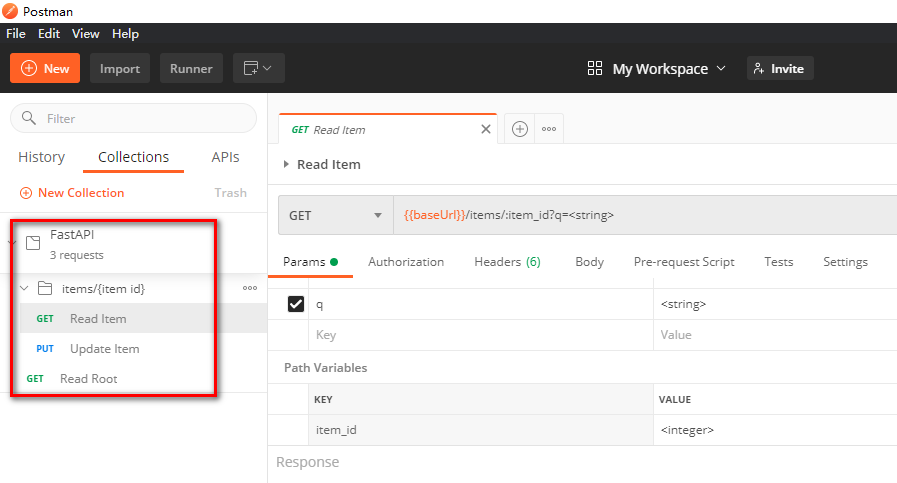Click the search magnifier icon in filter
This screenshot has width=897, height=483.
pyautogui.click(x=29, y=118)
